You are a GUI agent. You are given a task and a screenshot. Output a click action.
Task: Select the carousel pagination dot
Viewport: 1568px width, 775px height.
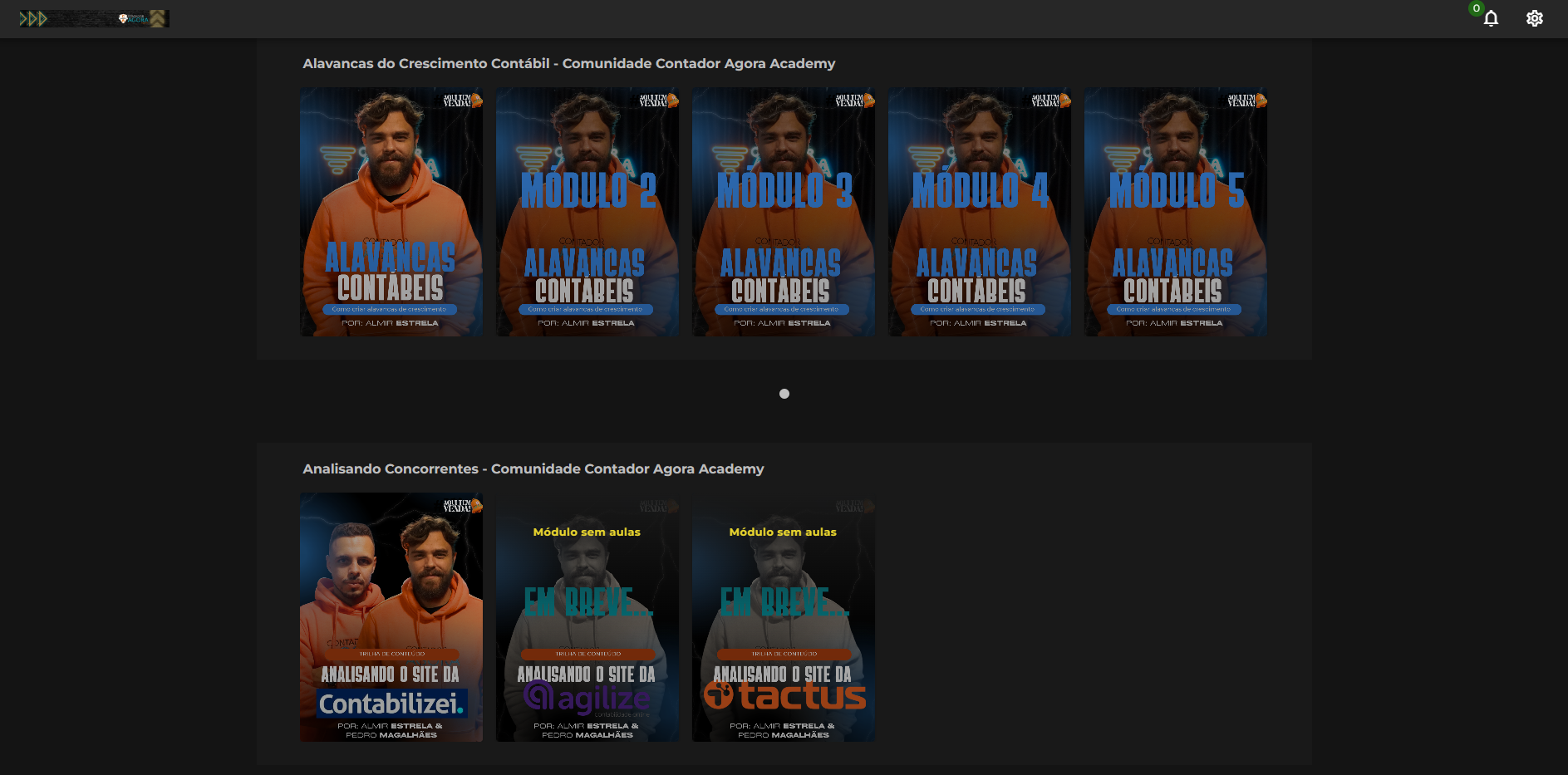[x=784, y=394]
